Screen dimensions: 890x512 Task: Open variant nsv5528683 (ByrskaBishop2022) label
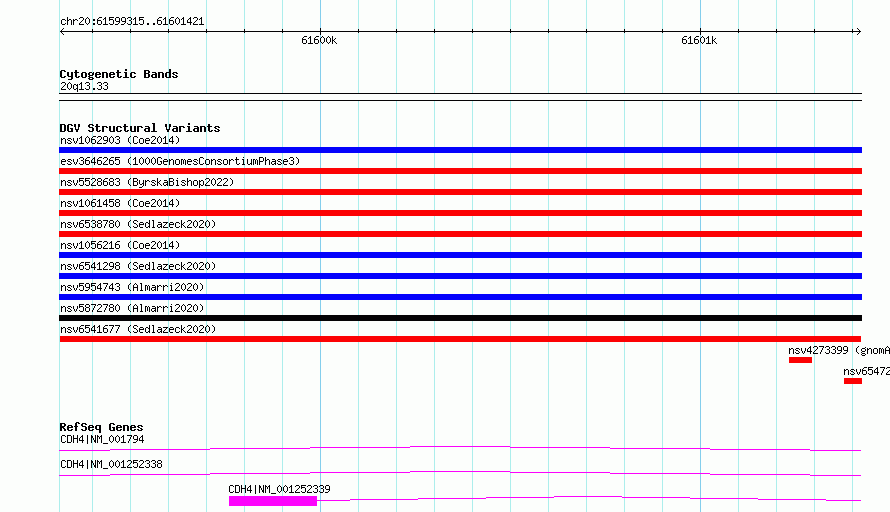[x=147, y=182]
